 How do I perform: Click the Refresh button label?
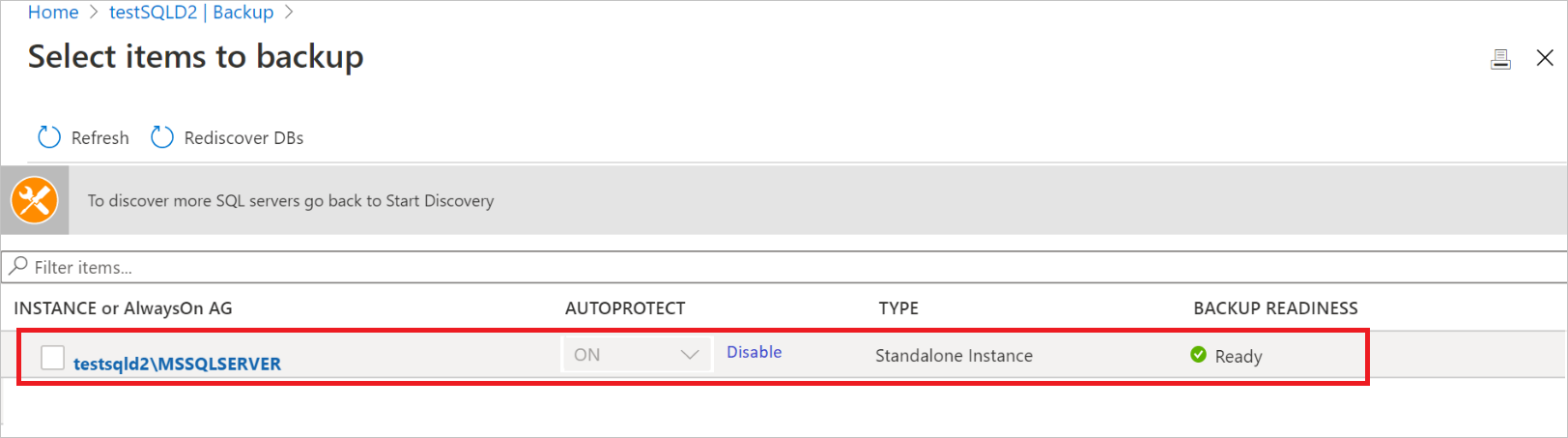pos(100,138)
